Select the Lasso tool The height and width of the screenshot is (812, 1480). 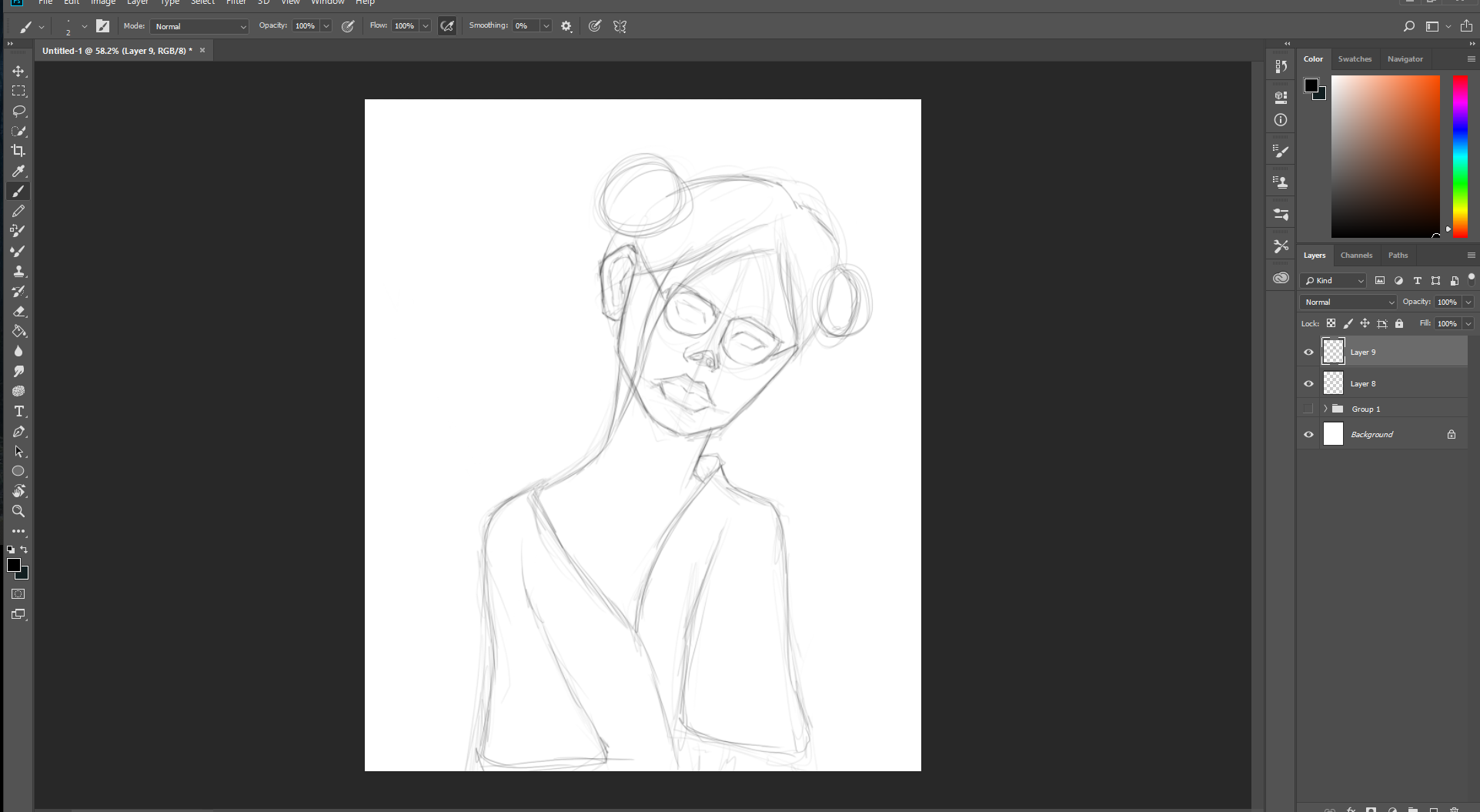coord(18,112)
